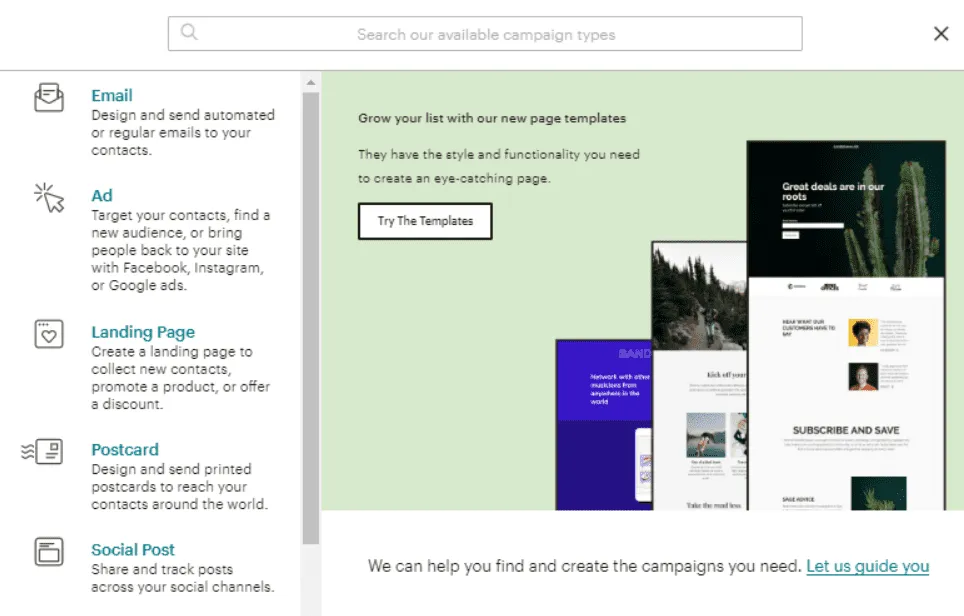Select the Postcard campaign heading
Screen dimensions: 964x616
pos(125,450)
